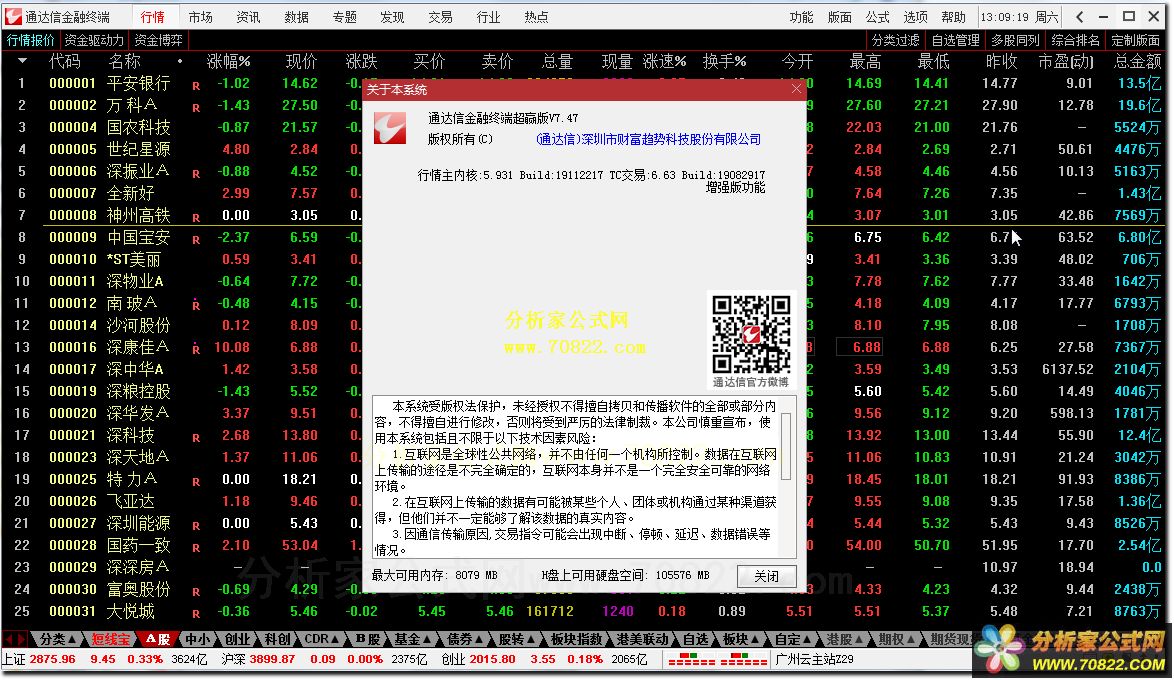Click the 多股同列 button
The image size is (1174, 680).
click(1015, 40)
